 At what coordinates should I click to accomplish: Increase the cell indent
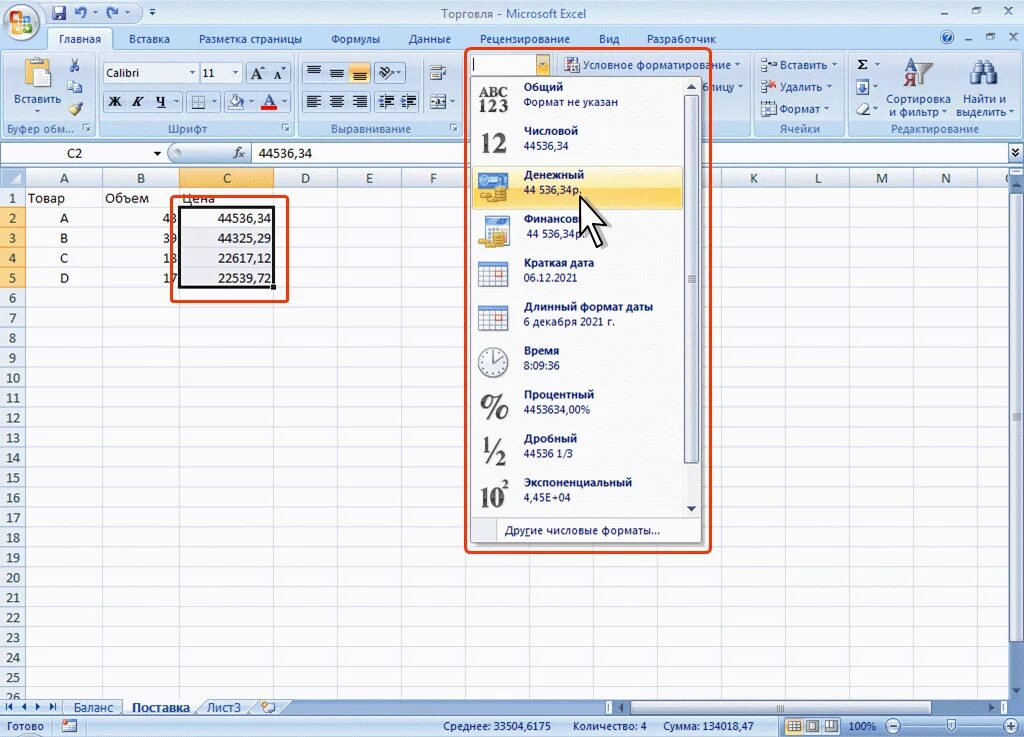pos(409,101)
